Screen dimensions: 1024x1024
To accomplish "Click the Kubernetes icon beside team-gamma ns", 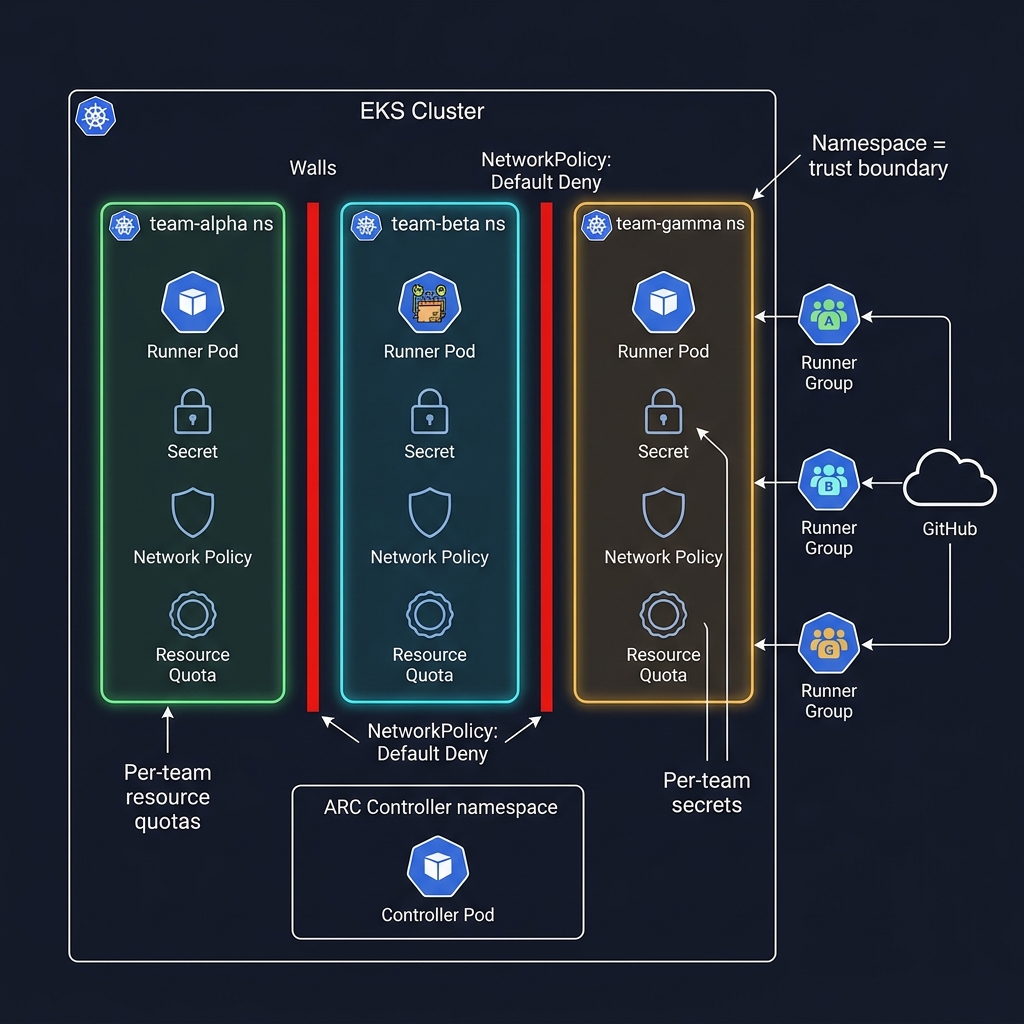I will pyautogui.click(x=596, y=226).
